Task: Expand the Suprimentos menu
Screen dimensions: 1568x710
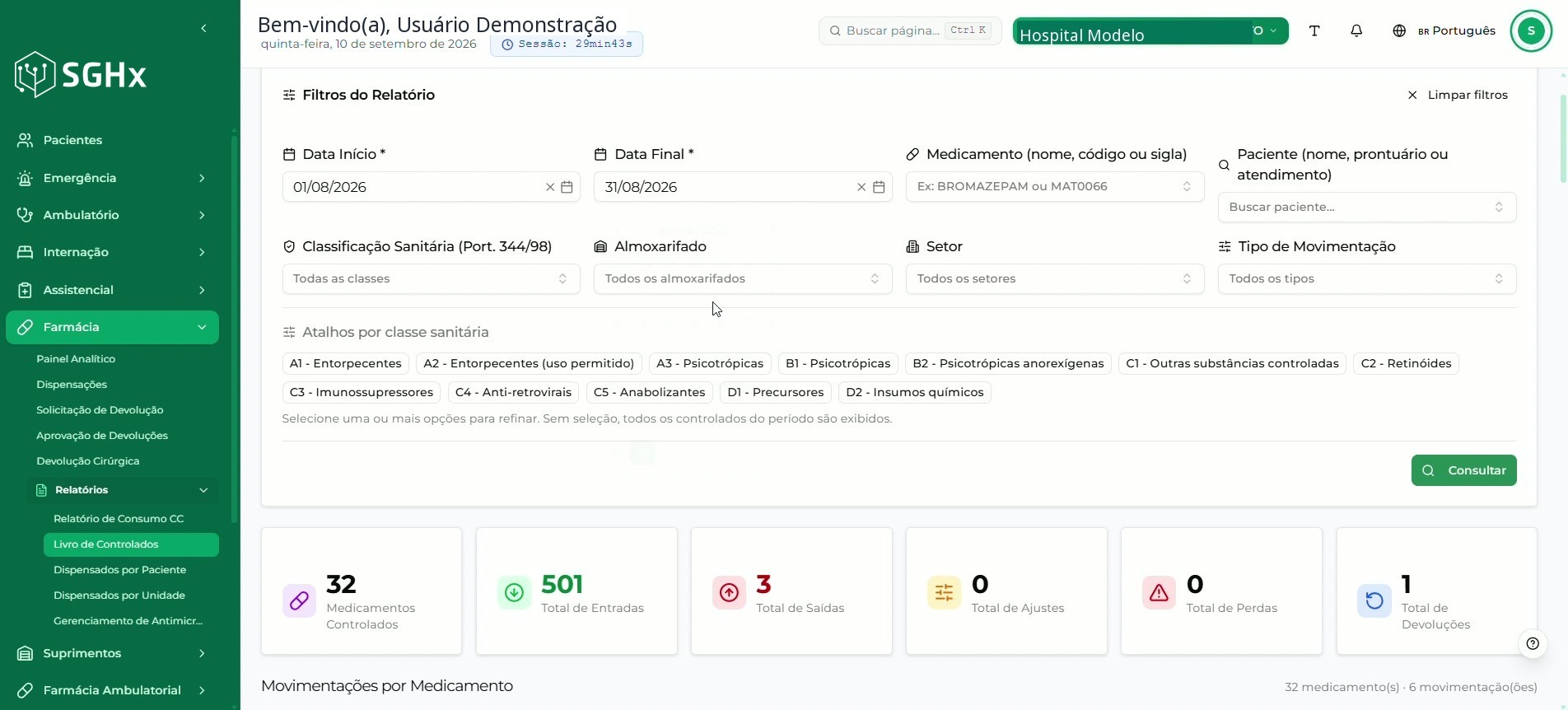Action: [x=112, y=653]
